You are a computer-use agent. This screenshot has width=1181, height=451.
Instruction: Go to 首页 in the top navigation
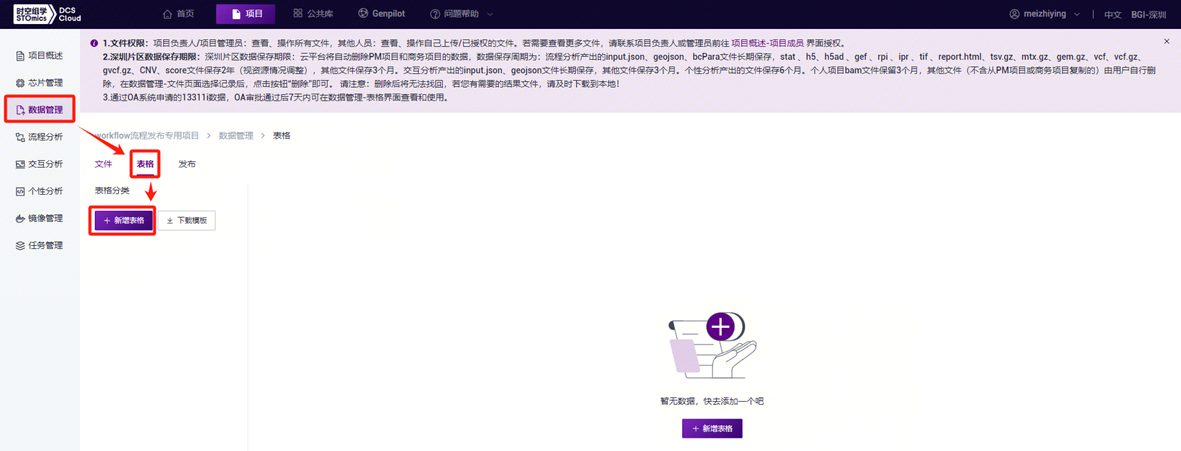click(x=179, y=14)
